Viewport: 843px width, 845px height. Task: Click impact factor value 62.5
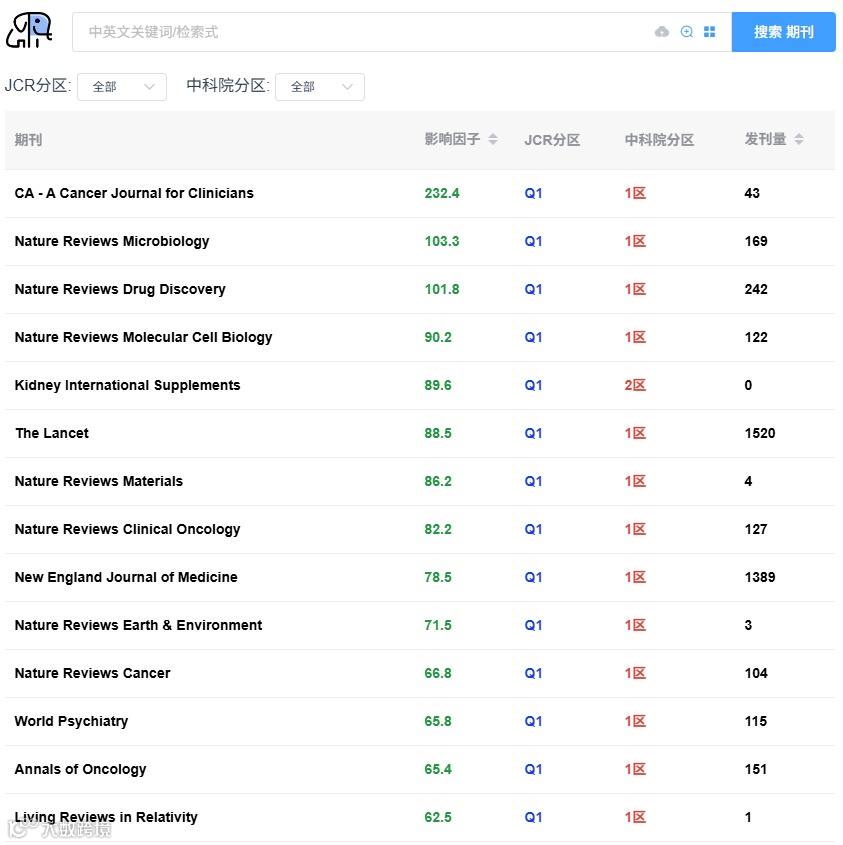click(x=438, y=817)
